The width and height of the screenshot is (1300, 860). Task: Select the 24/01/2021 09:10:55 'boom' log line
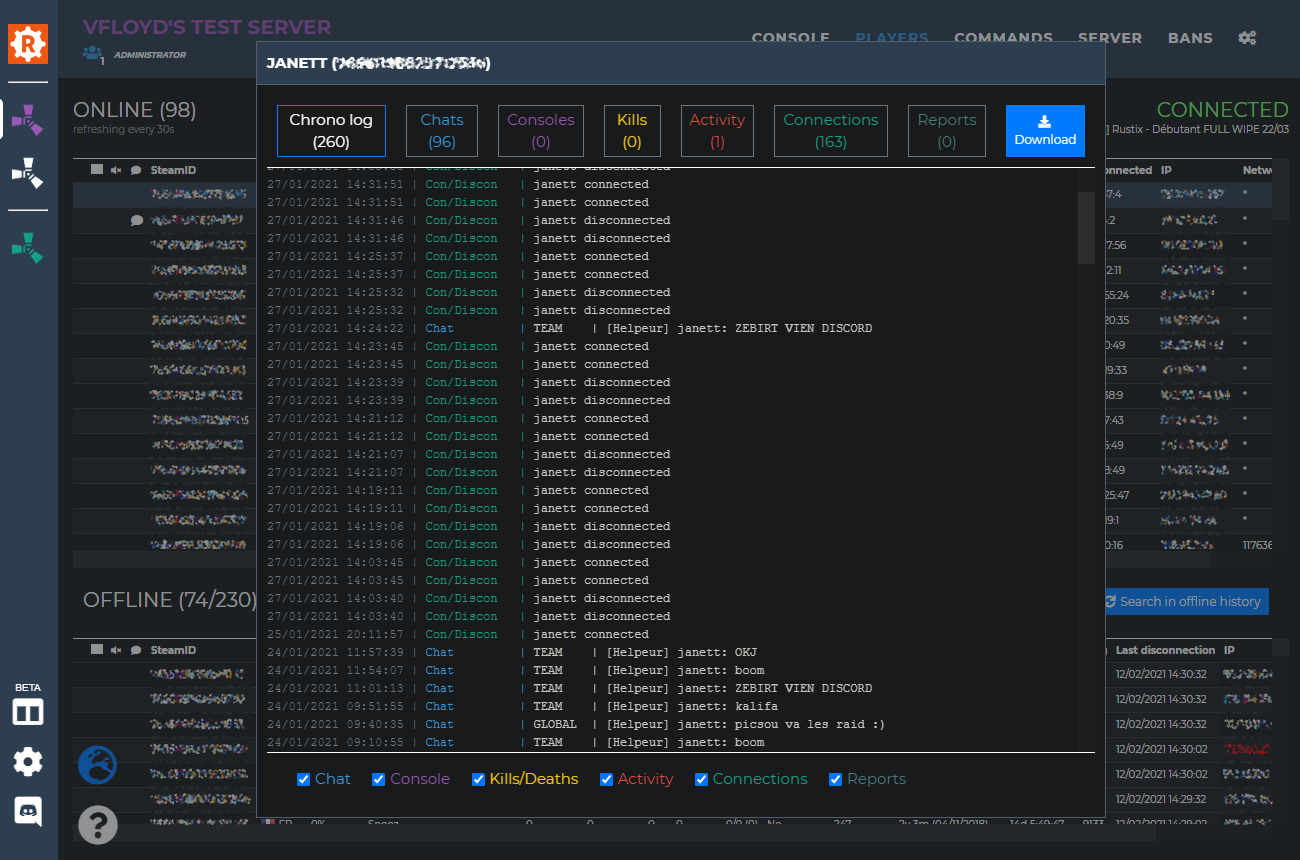click(x=680, y=742)
